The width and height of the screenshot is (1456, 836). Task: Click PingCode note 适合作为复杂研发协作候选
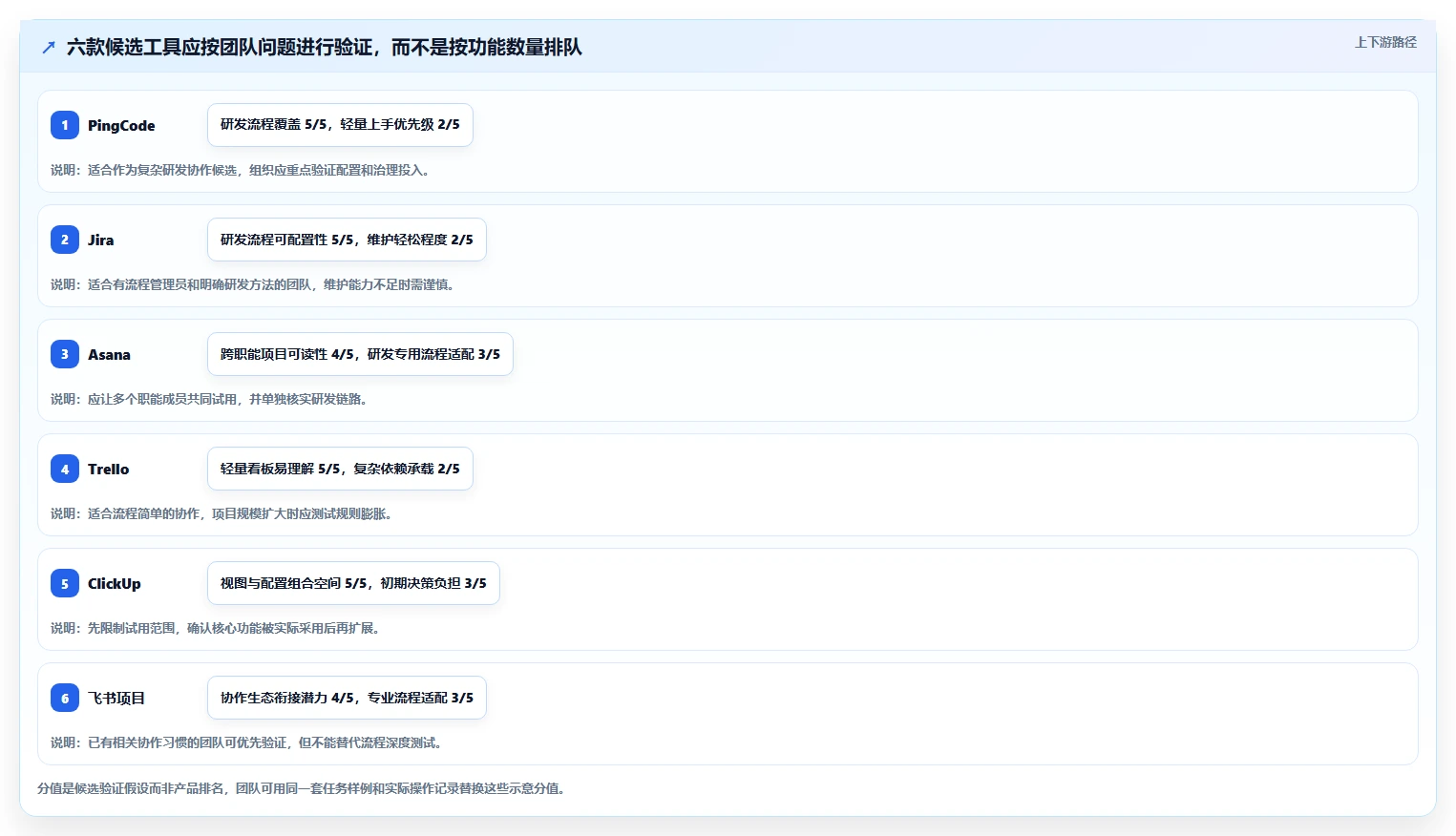click(240, 170)
